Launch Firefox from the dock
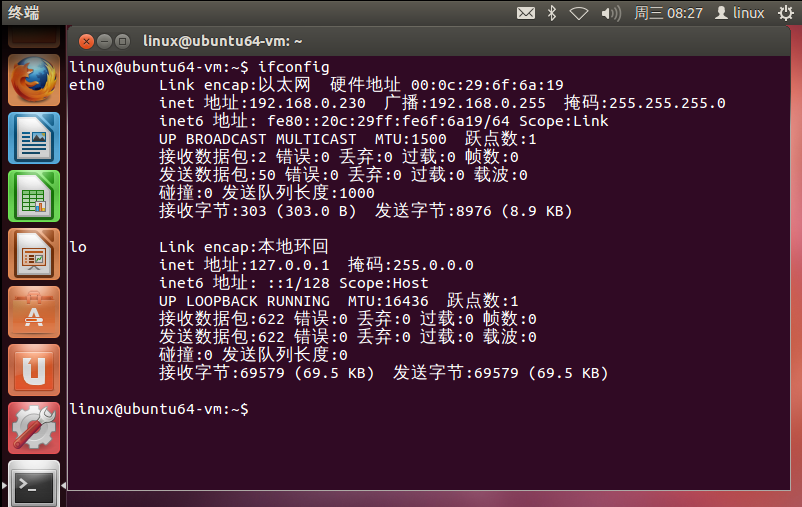 coord(34,80)
